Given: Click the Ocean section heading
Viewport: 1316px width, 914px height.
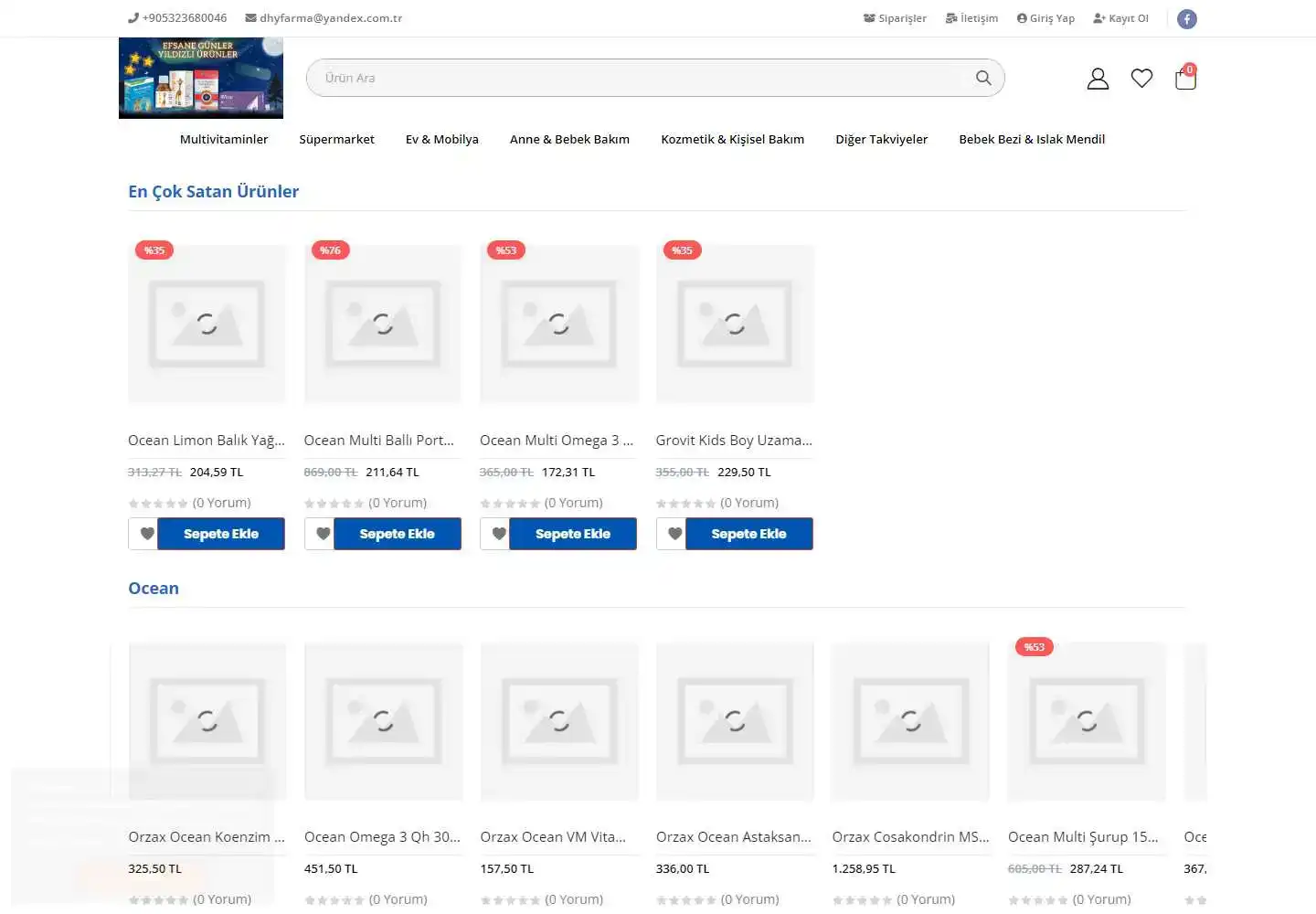Looking at the screenshot, I should point(154,589).
